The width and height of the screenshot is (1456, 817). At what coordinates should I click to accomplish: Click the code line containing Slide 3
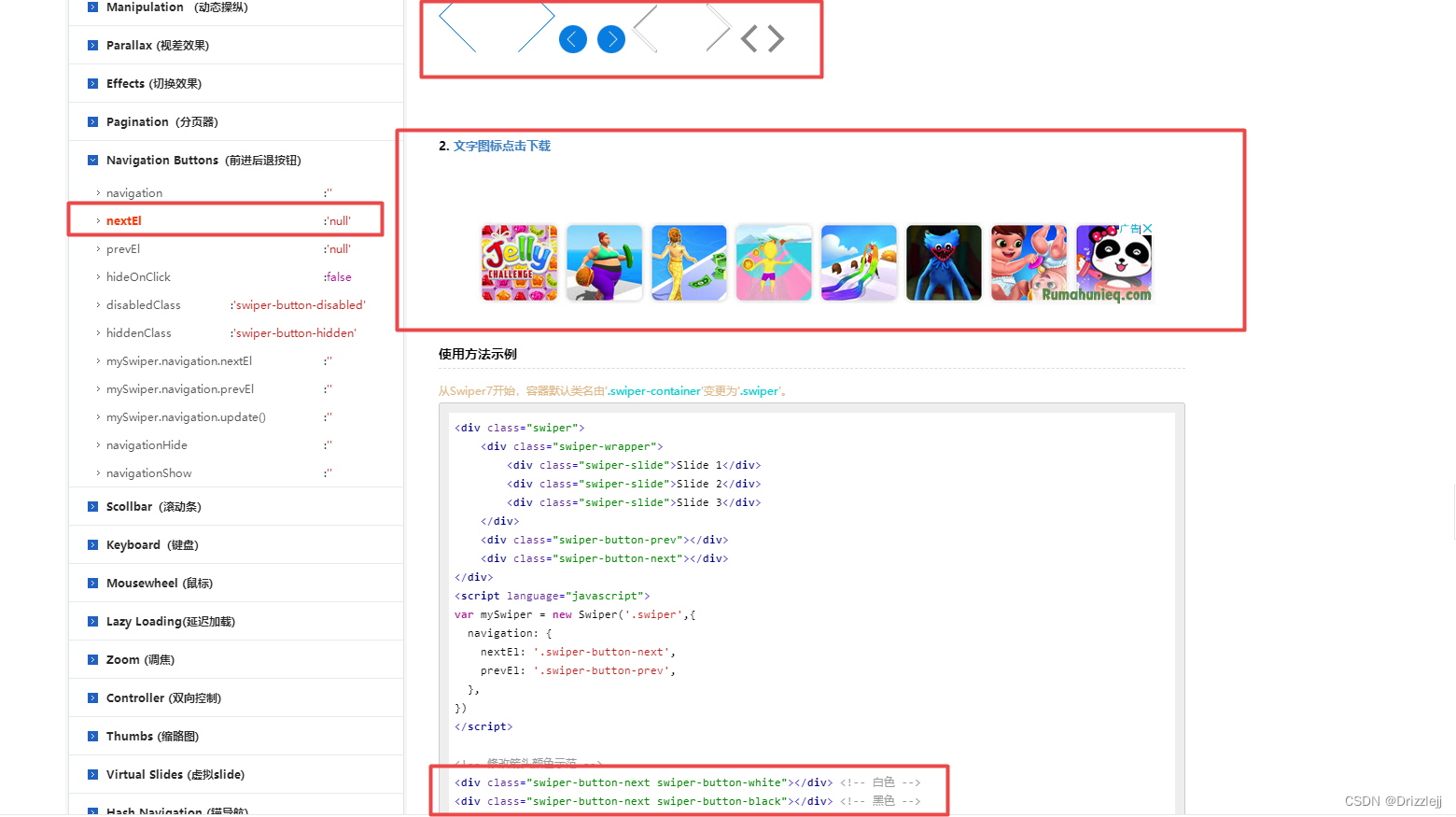click(x=634, y=502)
